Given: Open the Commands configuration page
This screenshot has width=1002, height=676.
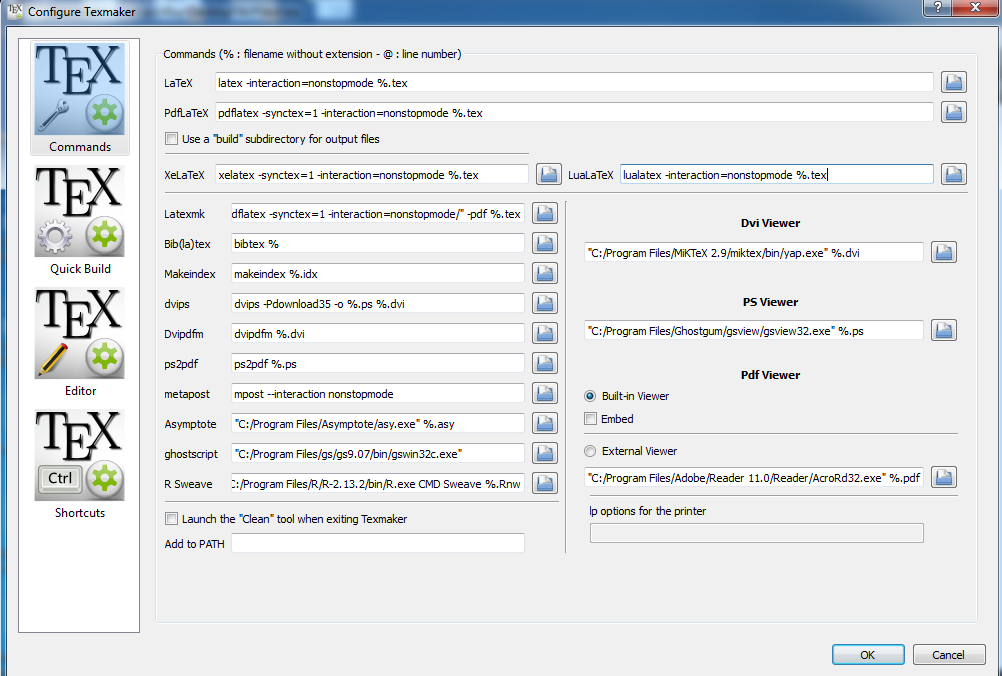Looking at the screenshot, I should tap(80, 98).
